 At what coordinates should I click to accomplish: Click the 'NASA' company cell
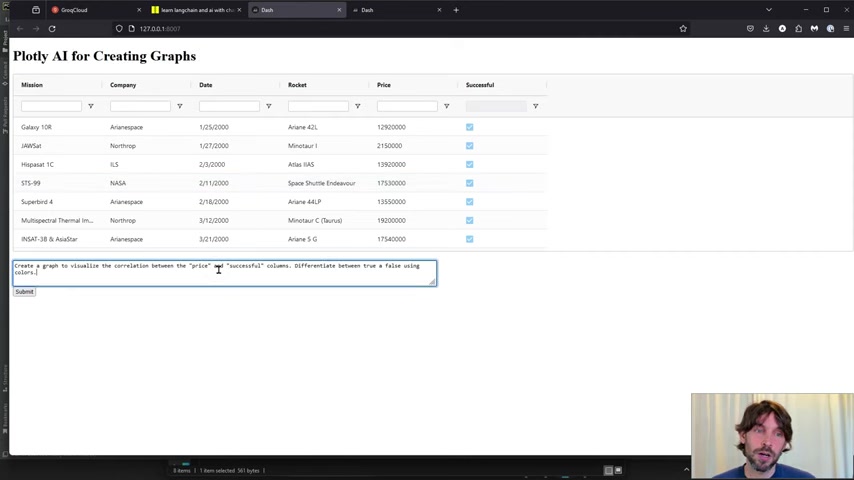coord(118,183)
